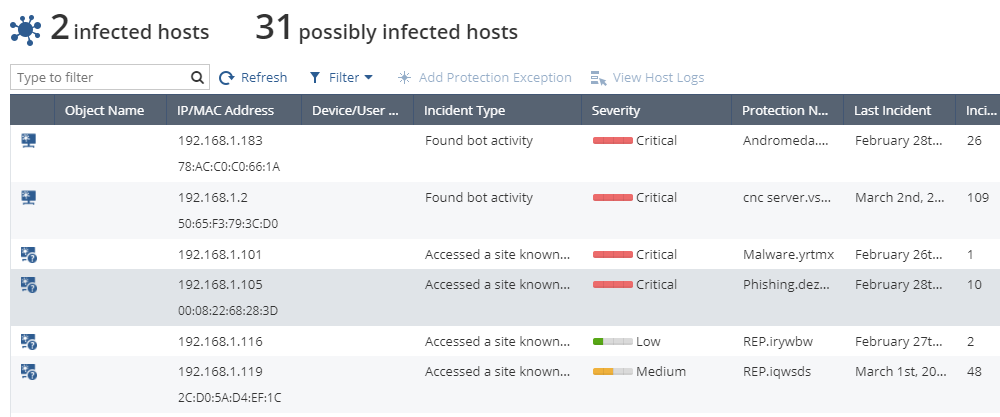
Task: Select possibly infected icon for 192.168.1.116
Action: click(29, 342)
